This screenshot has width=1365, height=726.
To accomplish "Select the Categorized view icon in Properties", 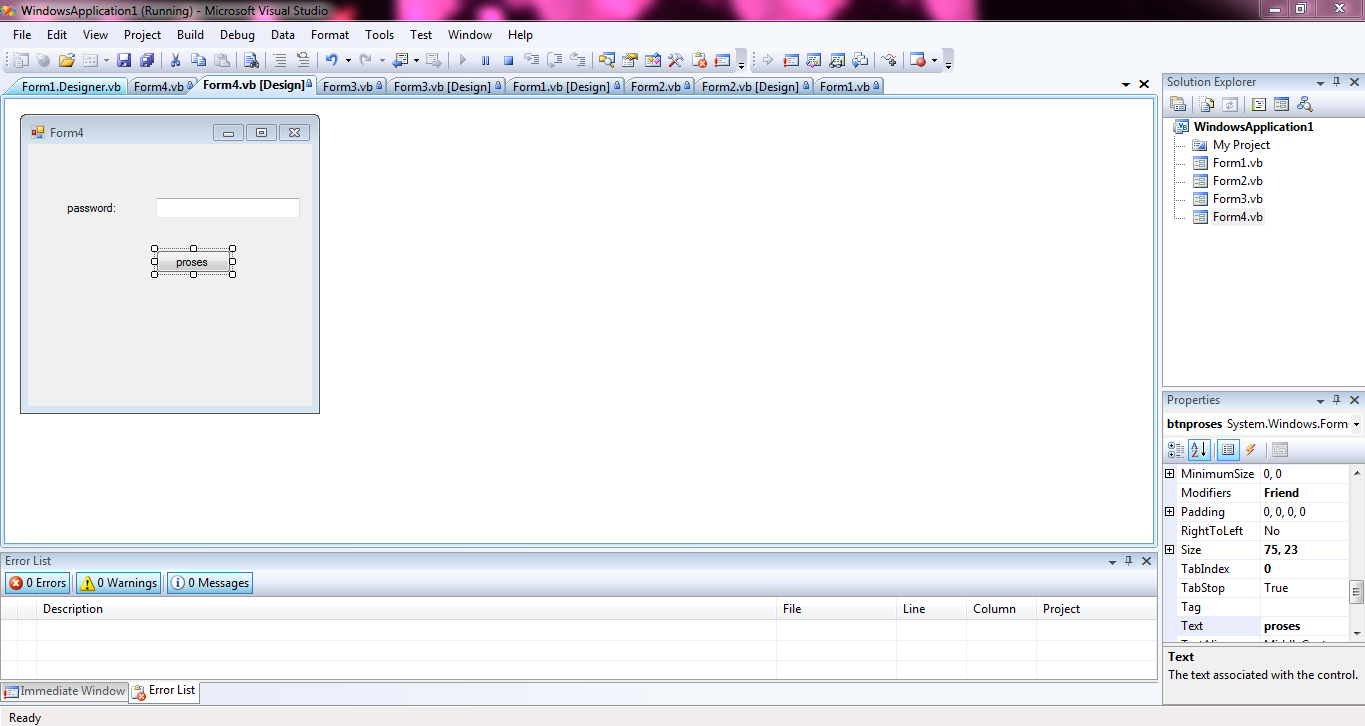I will 1176,450.
